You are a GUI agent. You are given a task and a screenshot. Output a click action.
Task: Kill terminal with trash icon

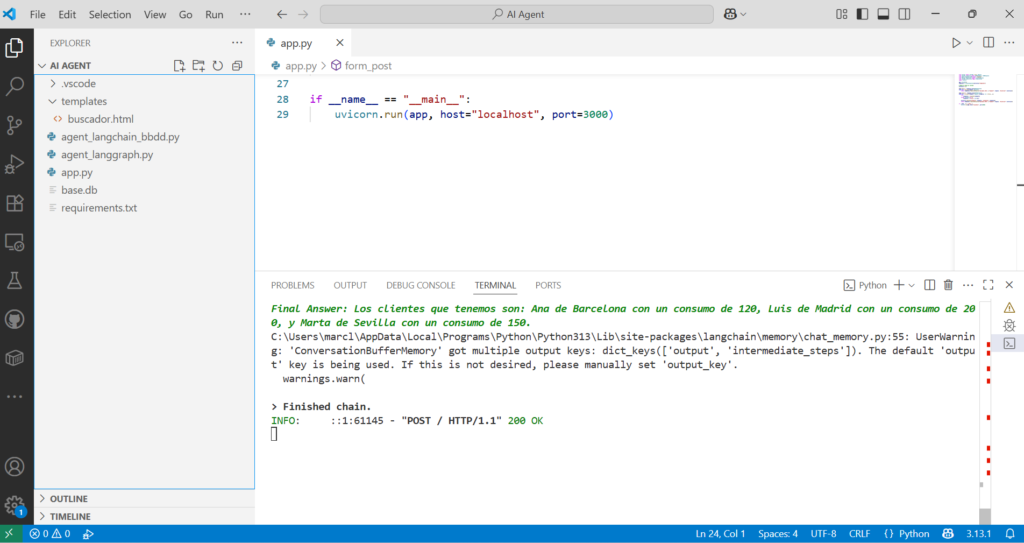[948, 285]
